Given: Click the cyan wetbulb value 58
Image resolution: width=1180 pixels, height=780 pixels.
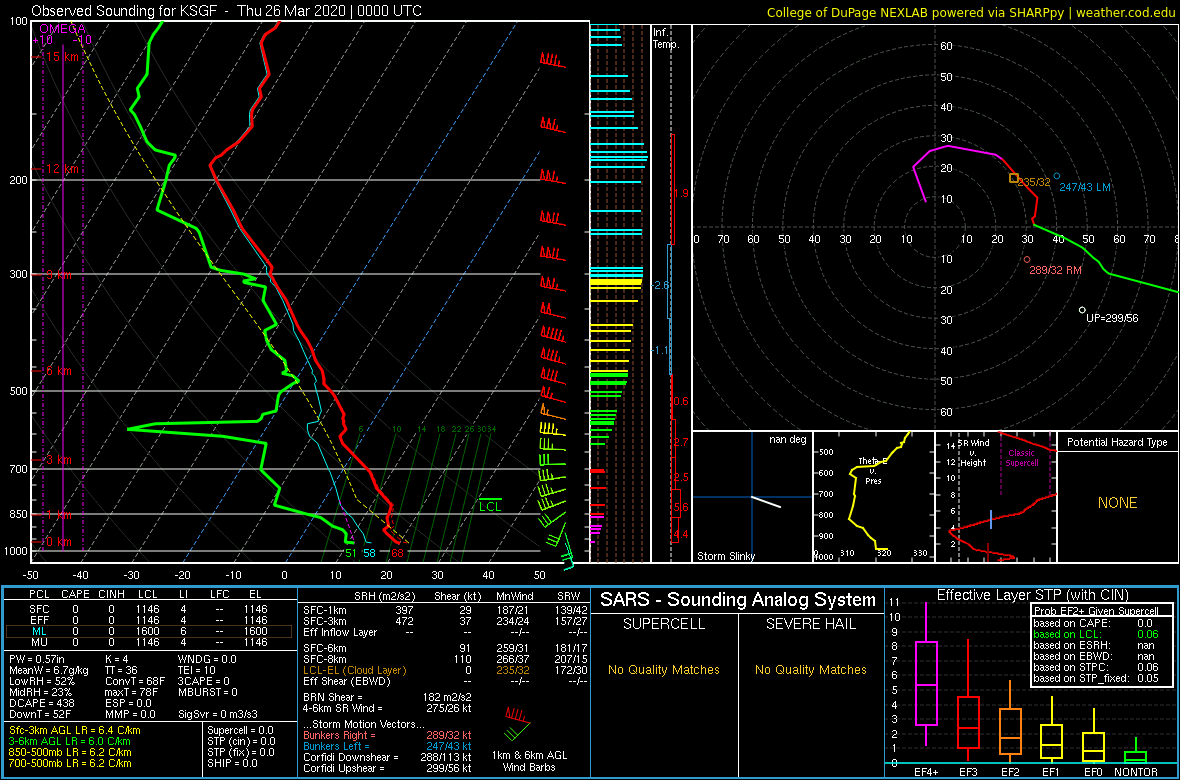Looking at the screenshot, I should pos(370,553).
